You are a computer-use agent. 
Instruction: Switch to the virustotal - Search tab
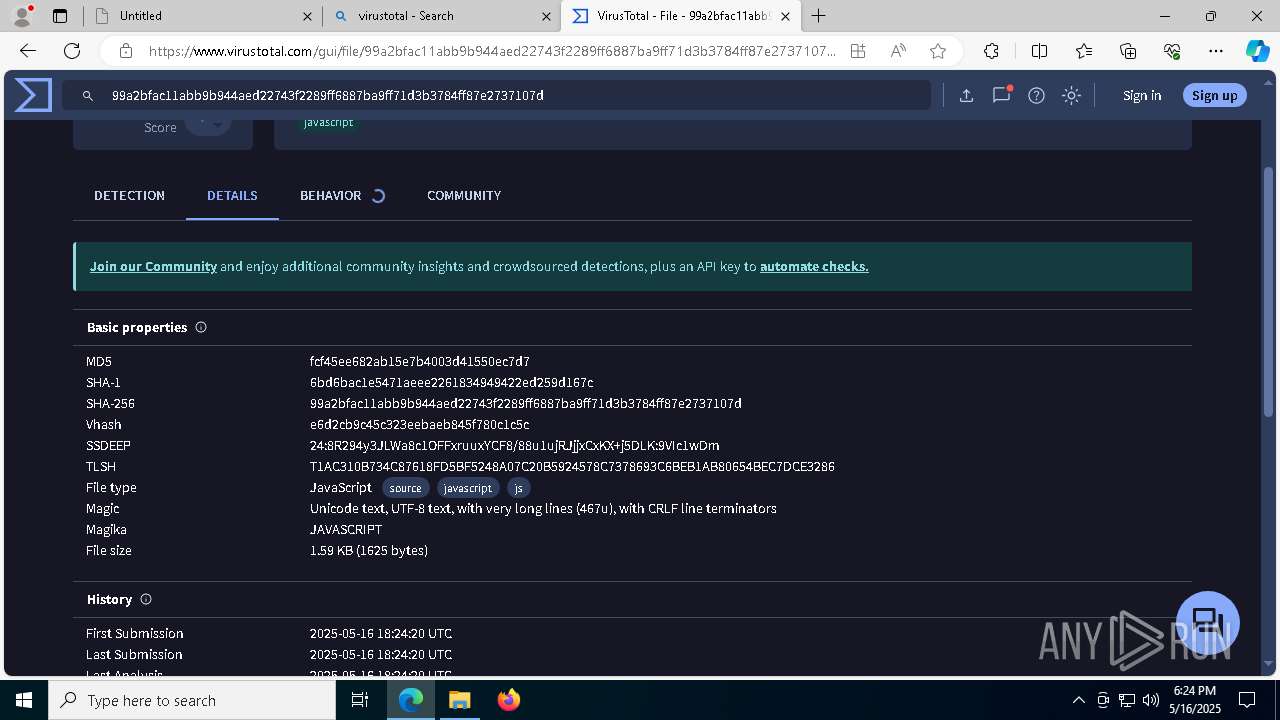(442, 16)
